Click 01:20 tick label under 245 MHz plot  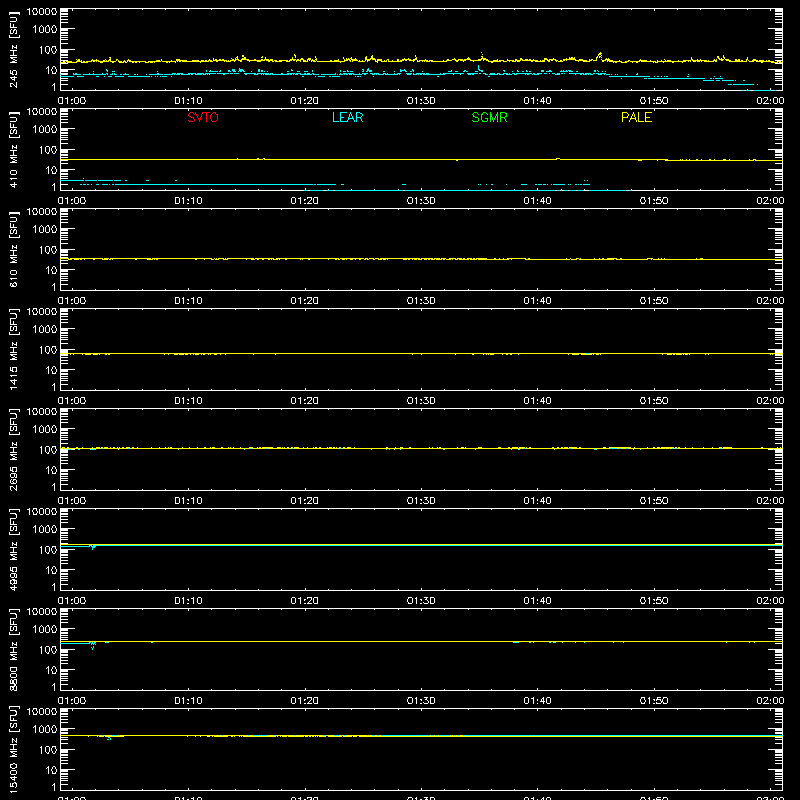coord(305,101)
